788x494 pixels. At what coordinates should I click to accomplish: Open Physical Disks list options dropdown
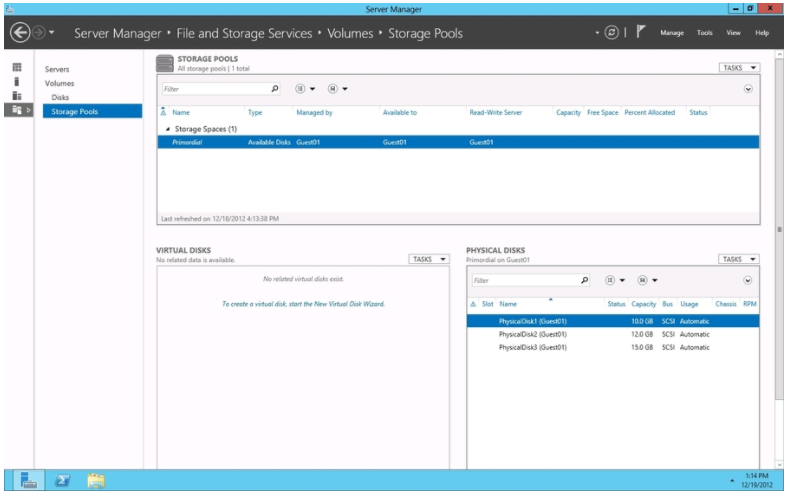(x=615, y=280)
